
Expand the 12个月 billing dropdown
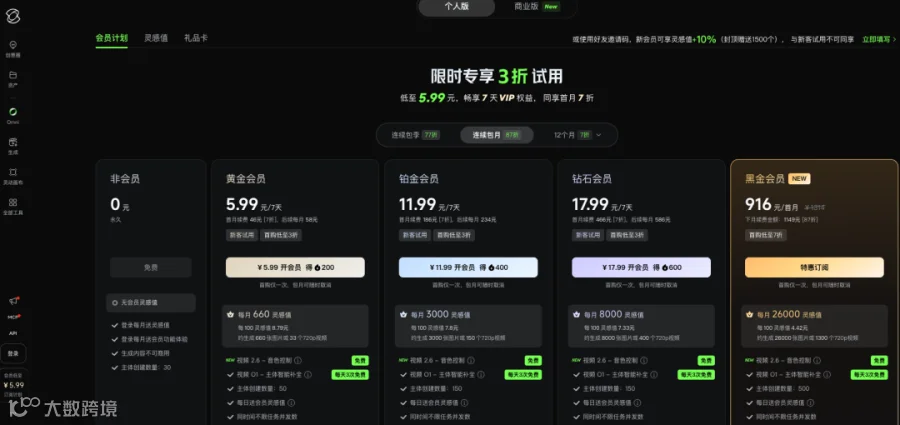click(x=577, y=136)
